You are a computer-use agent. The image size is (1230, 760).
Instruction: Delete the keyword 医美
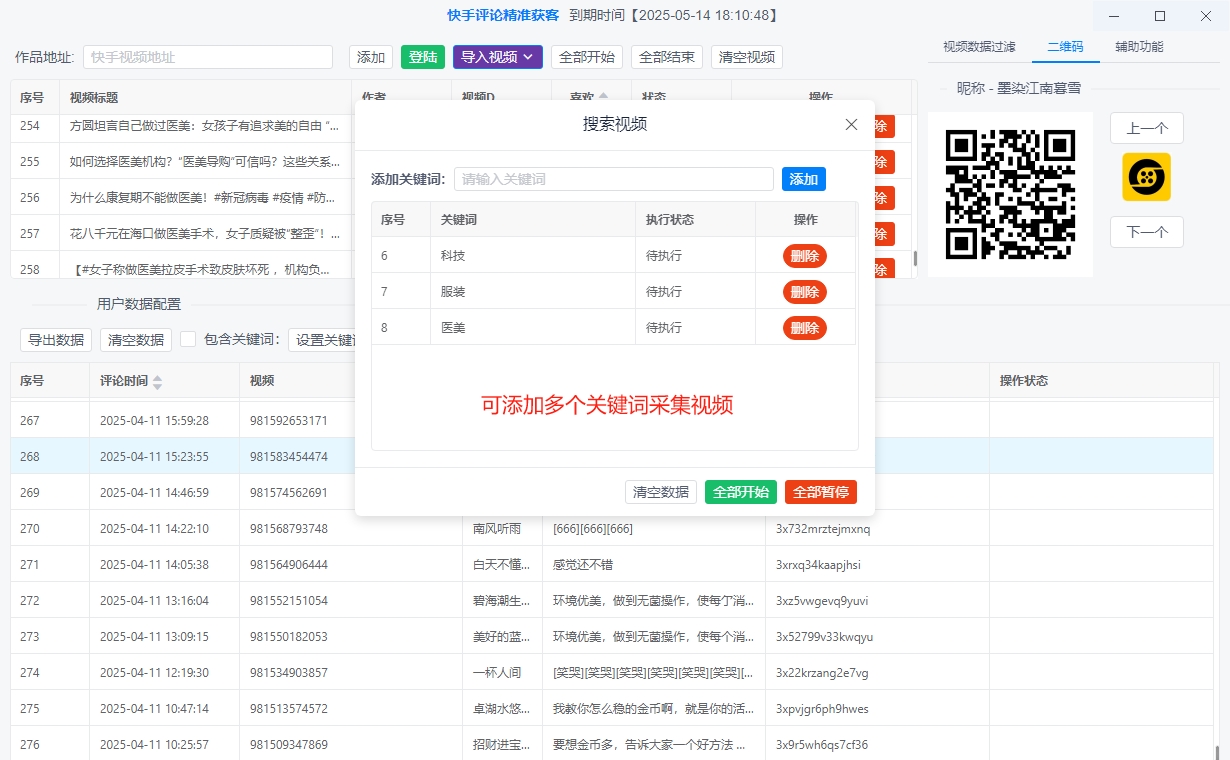pos(805,327)
